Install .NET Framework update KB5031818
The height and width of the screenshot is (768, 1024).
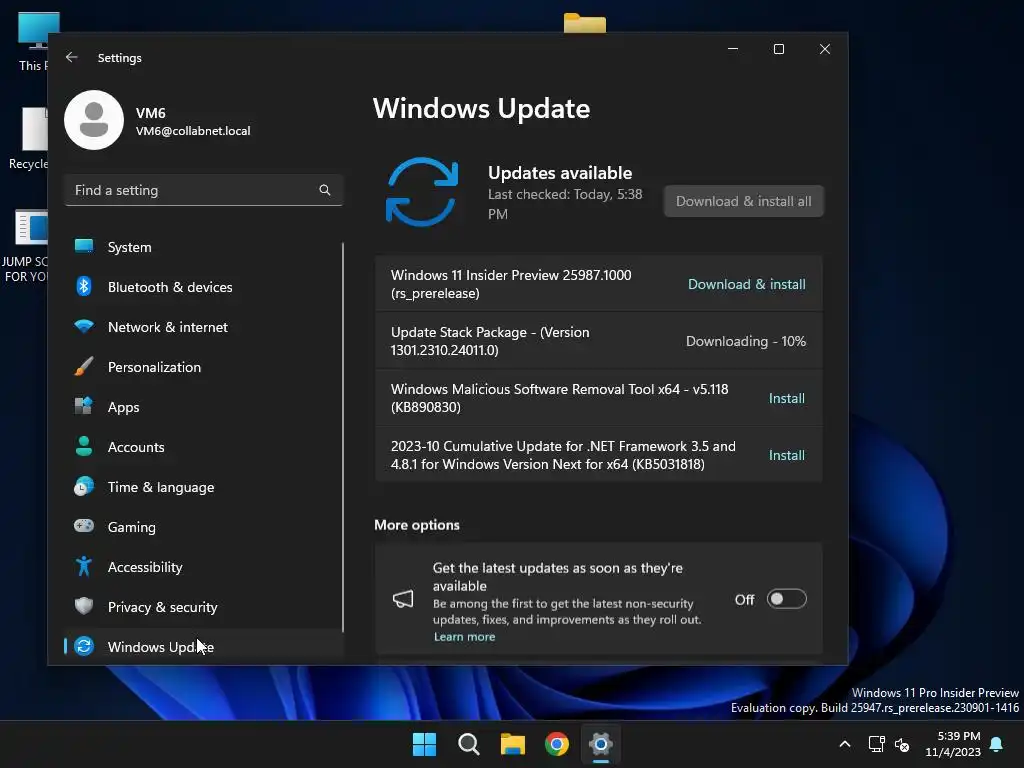tap(786, 455)
